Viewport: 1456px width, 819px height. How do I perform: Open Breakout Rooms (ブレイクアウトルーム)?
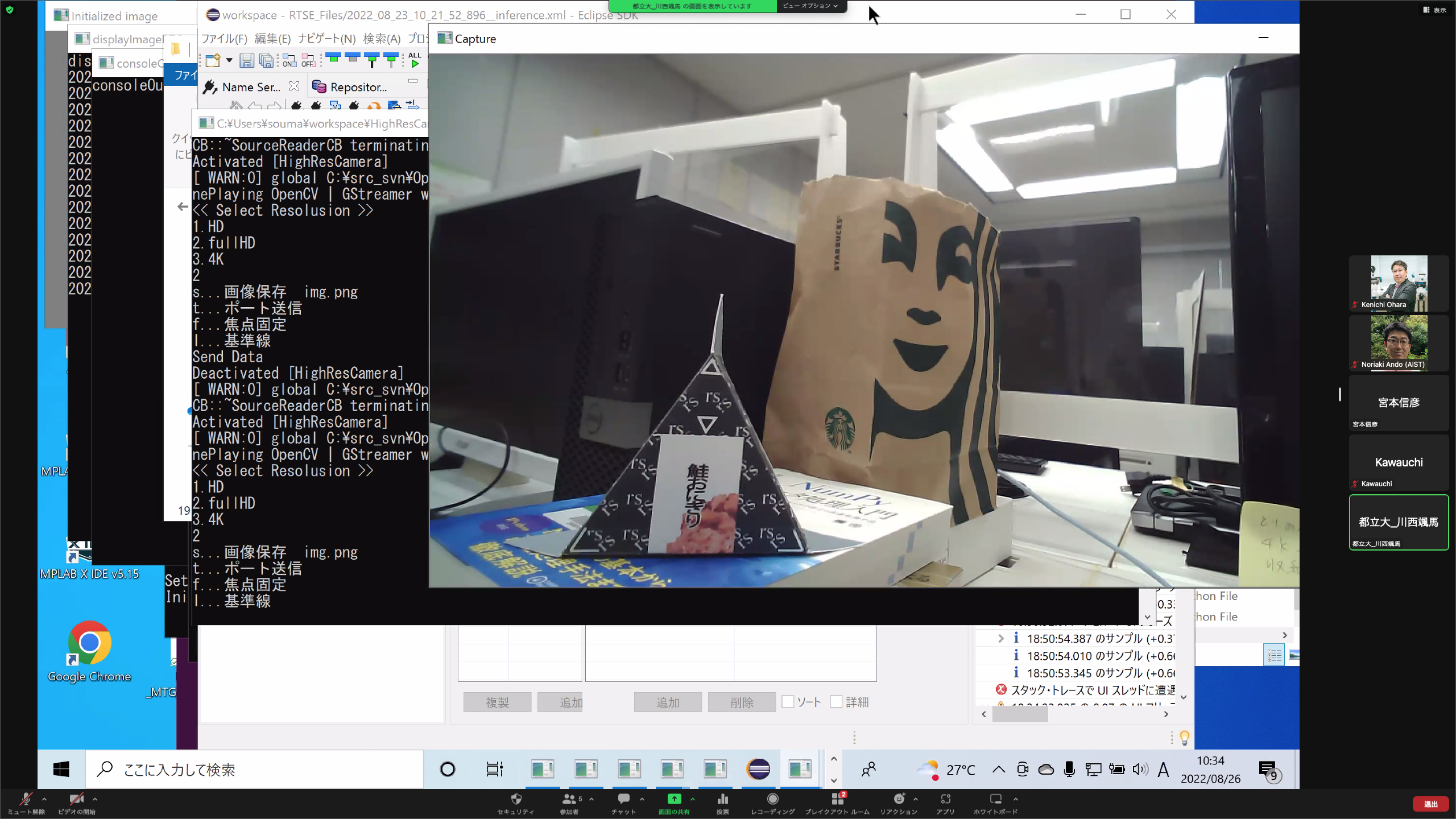pyautogui.click(x=837, y=803)
